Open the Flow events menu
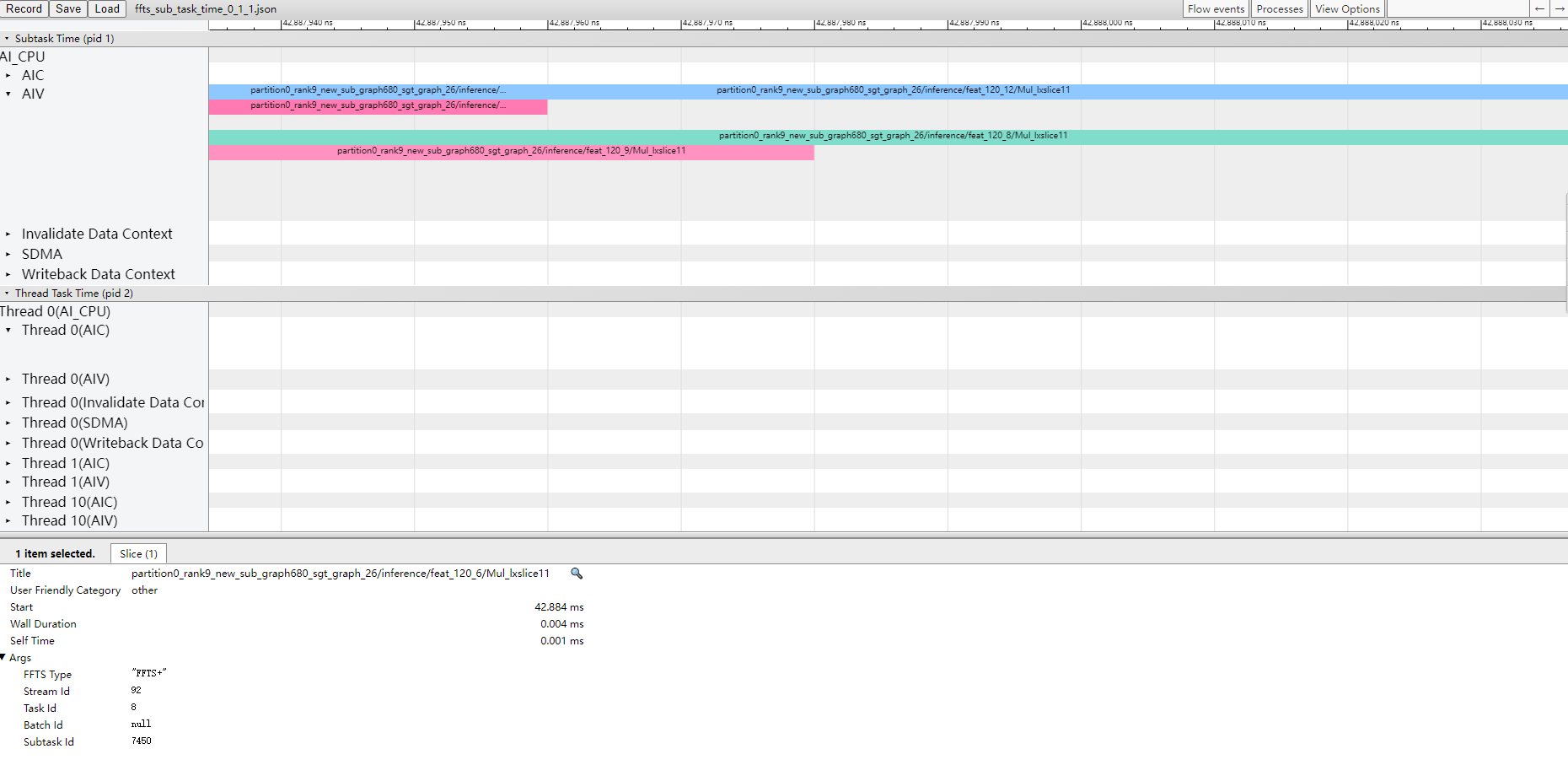The height and width of the screenshot is (765, 1568). click(1216, 9)
